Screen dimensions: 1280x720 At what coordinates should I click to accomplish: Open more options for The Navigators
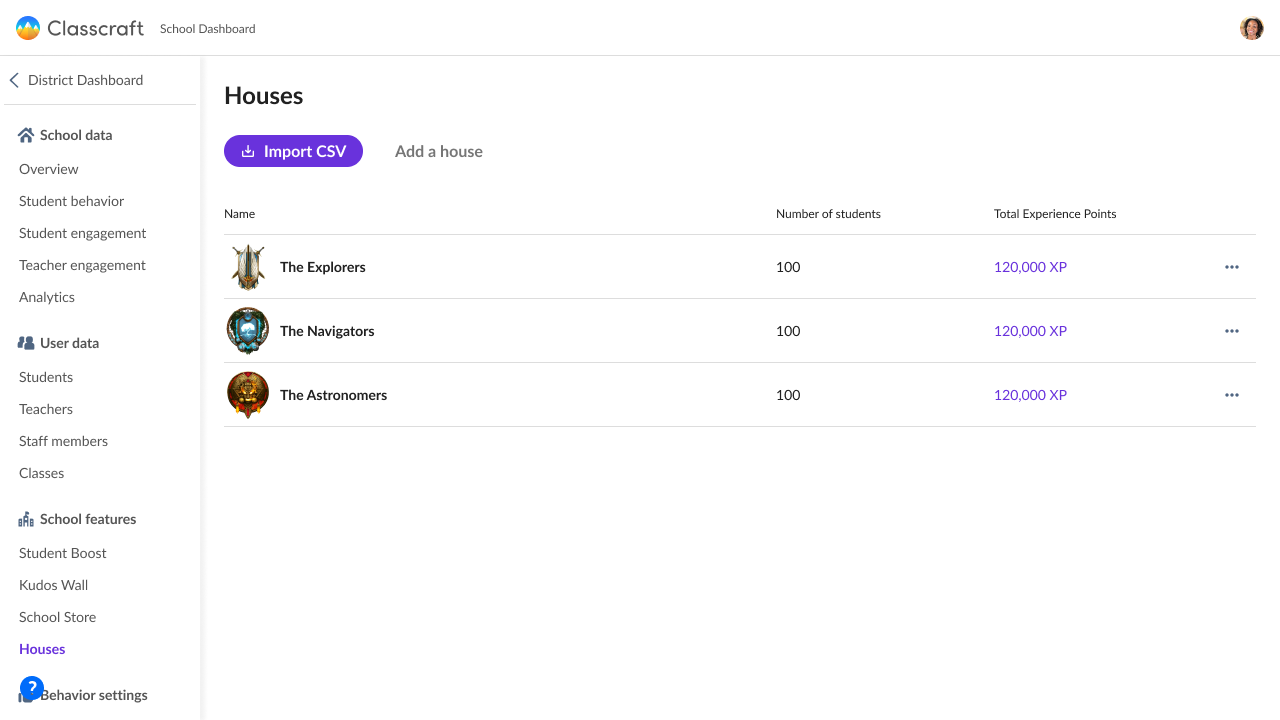tap(1232, 331)
